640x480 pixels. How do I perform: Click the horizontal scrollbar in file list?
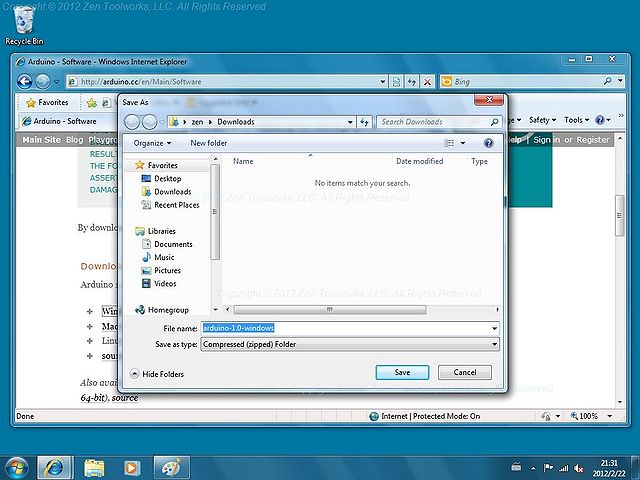pyautogui.click(x=330, y=310)
